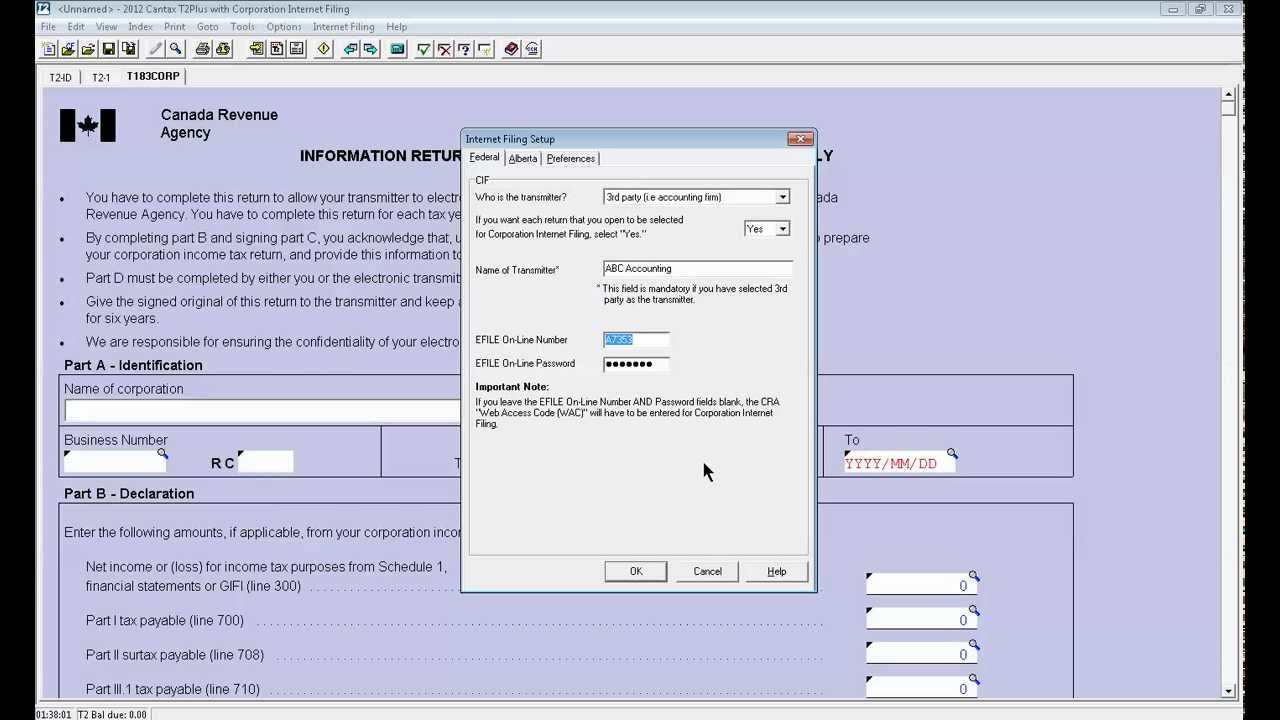Open the Index menu

pyautogui.click(x=140, y=27)
